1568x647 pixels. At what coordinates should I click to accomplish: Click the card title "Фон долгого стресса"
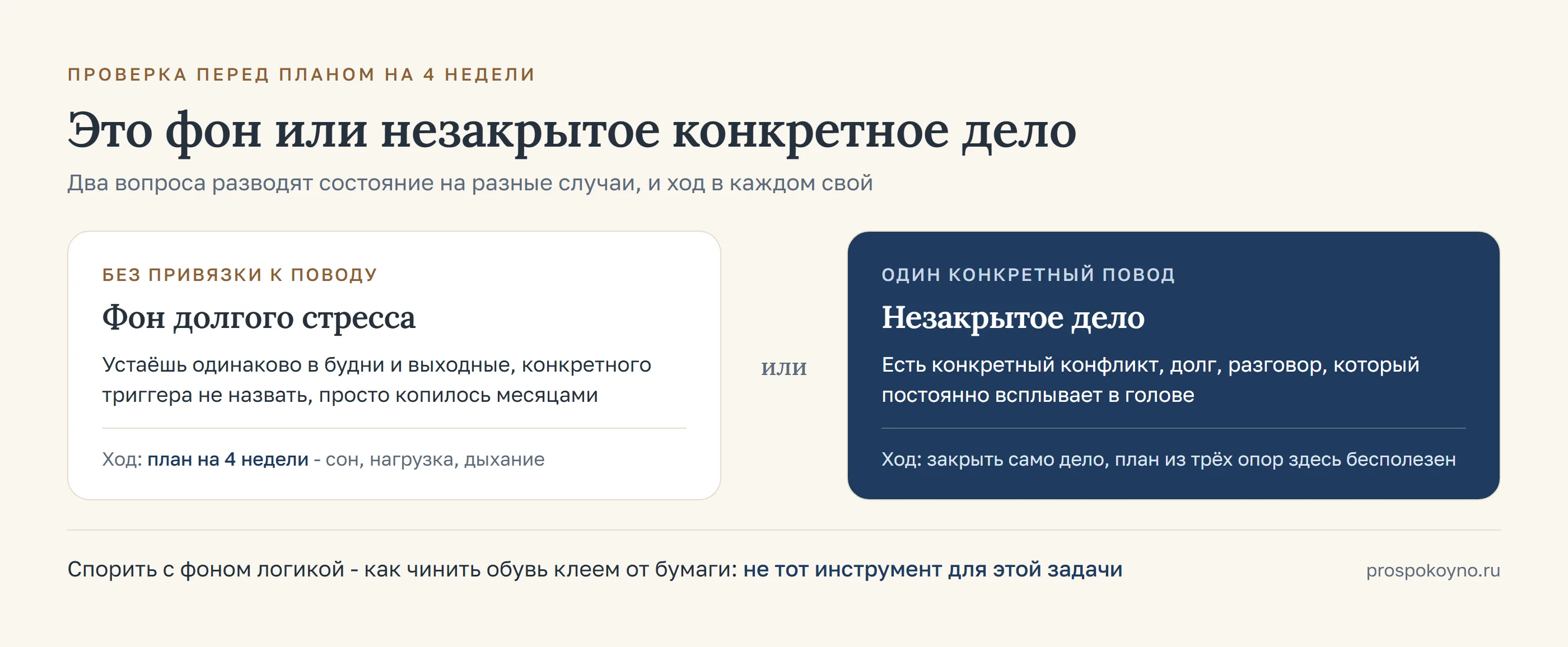coord(259,318)
